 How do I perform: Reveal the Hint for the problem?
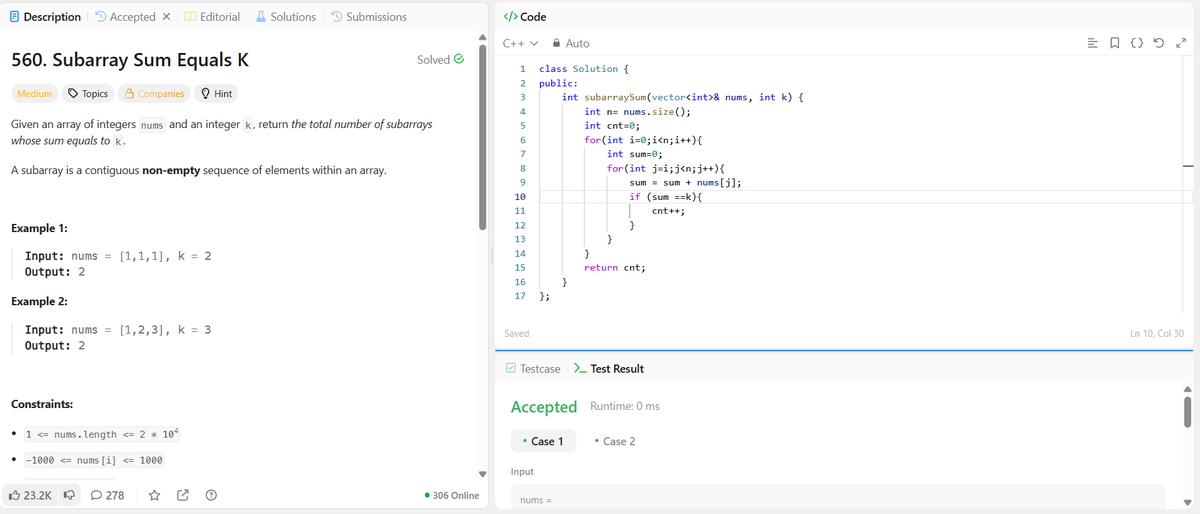point(216,93)
